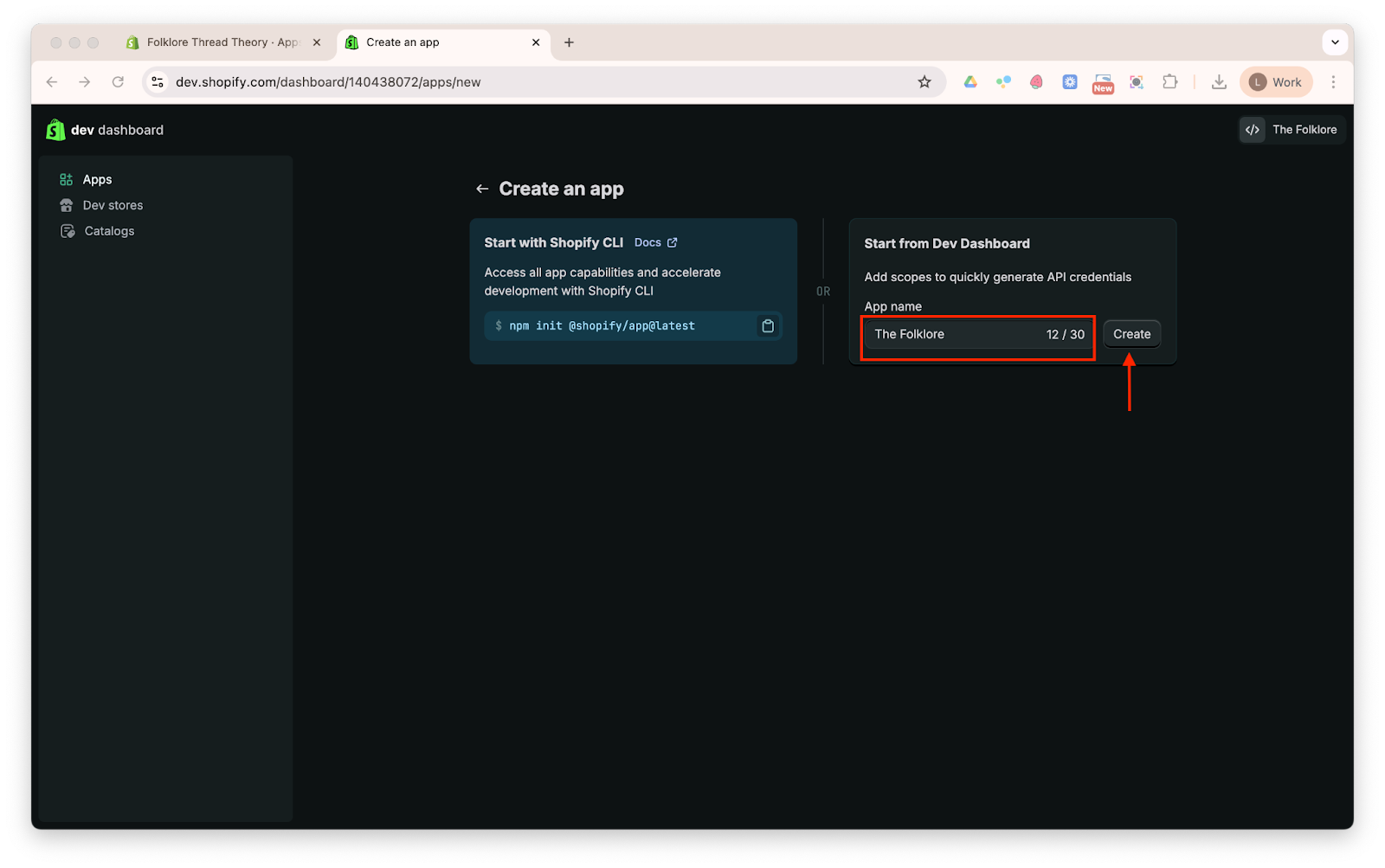Click the Shopify dev dashboard logo
This screenshot has height=868, width=1385.
[105, 130]
